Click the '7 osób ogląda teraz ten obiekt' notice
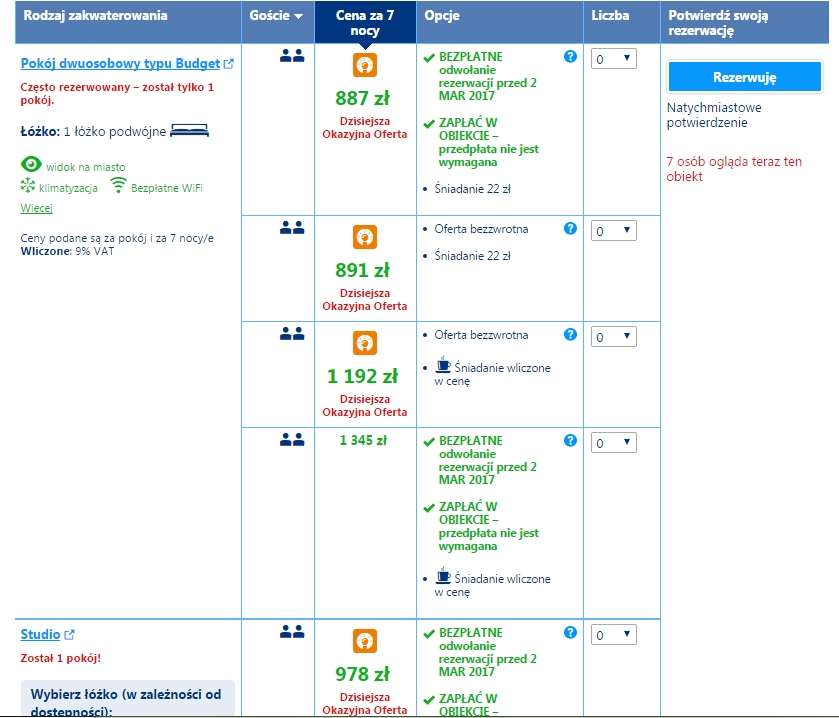Viewport: 839px width, 718px height. (x=734, y=169)
